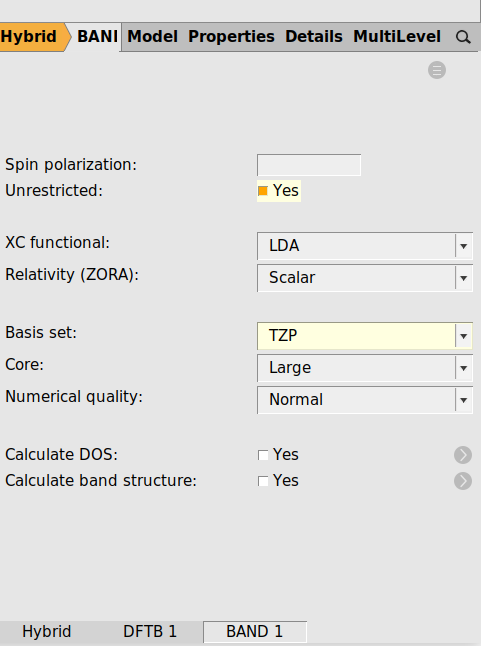Click the 'Calculate band structure:' label
The width and height of the screenshot is (481, 646).
point(101,481)
